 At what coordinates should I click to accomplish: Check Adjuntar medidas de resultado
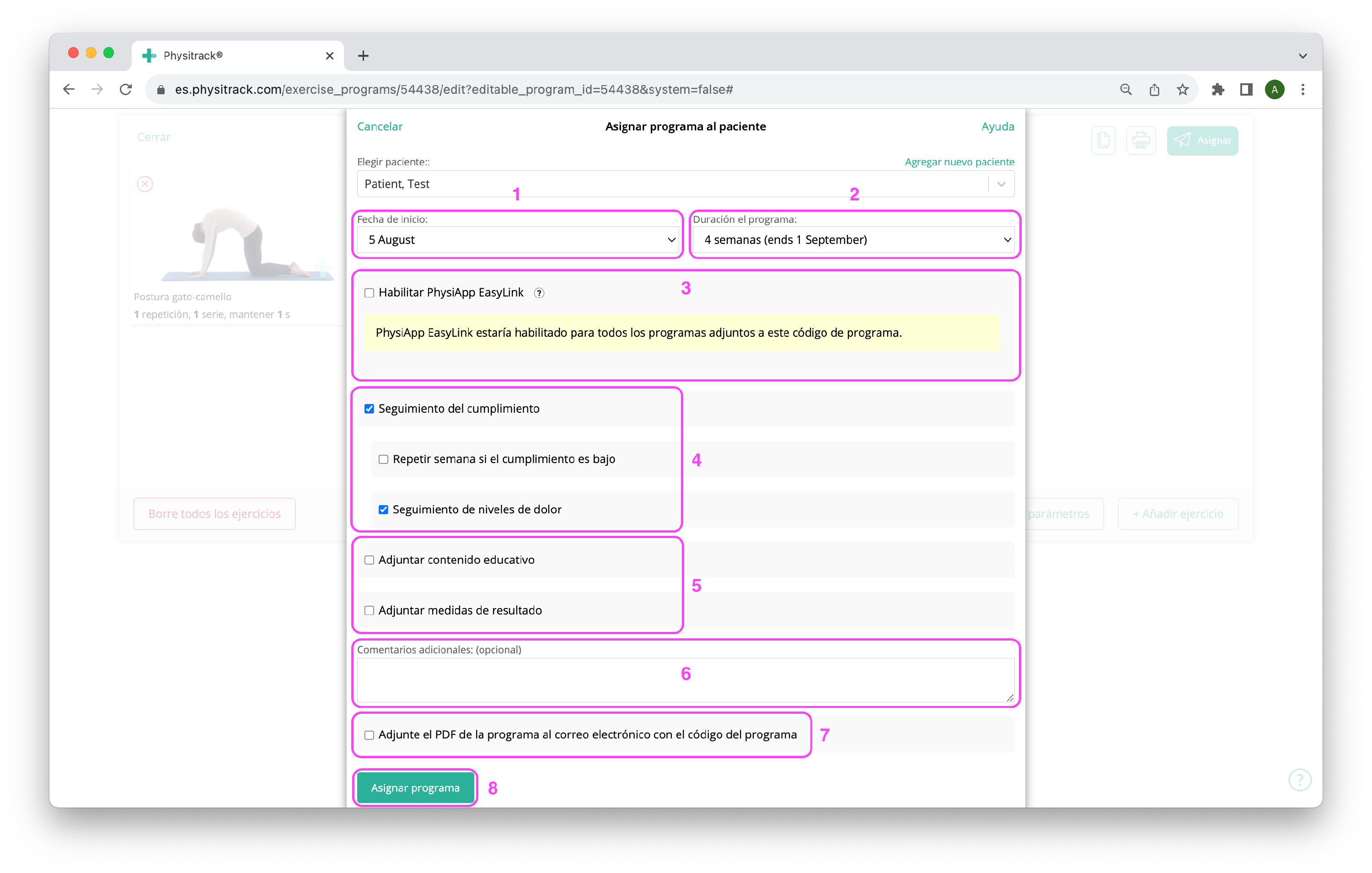click(369, 611)
